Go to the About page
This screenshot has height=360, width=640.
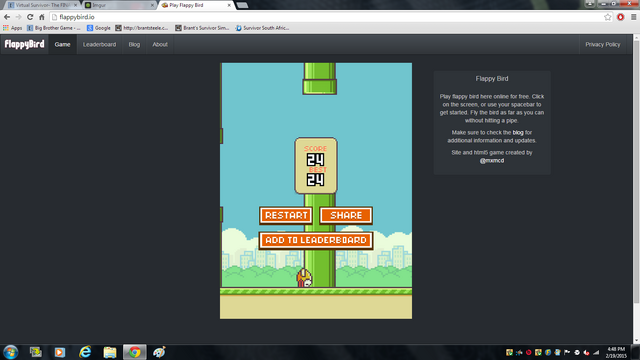point(160,44)
